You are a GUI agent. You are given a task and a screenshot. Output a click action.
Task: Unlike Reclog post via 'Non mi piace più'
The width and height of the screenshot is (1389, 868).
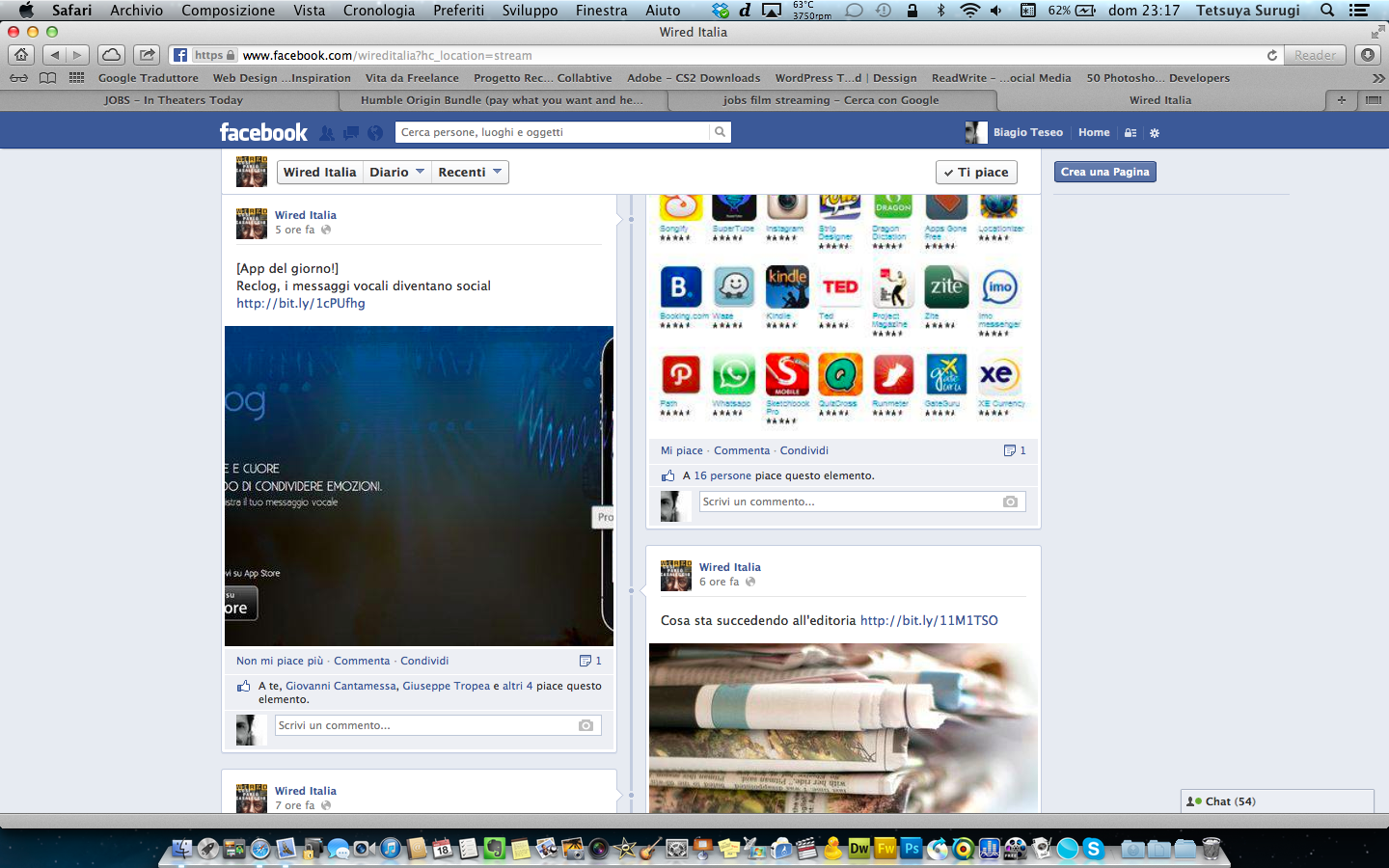coord(280,661)
